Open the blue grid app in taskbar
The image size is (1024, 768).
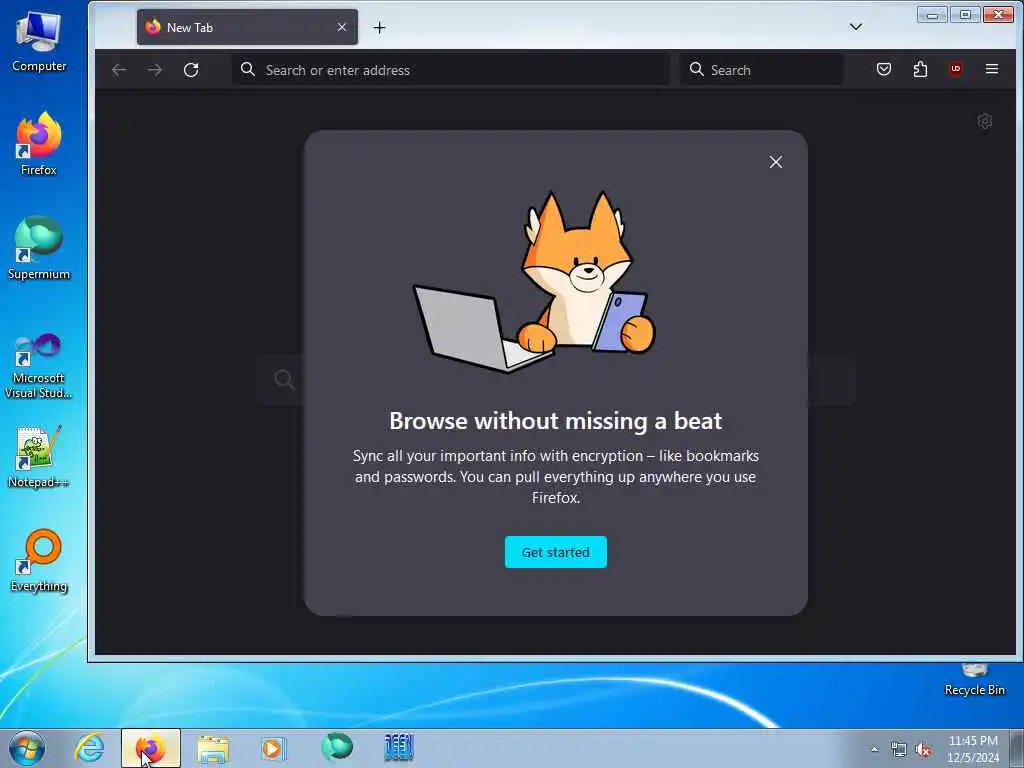point(398,748)
